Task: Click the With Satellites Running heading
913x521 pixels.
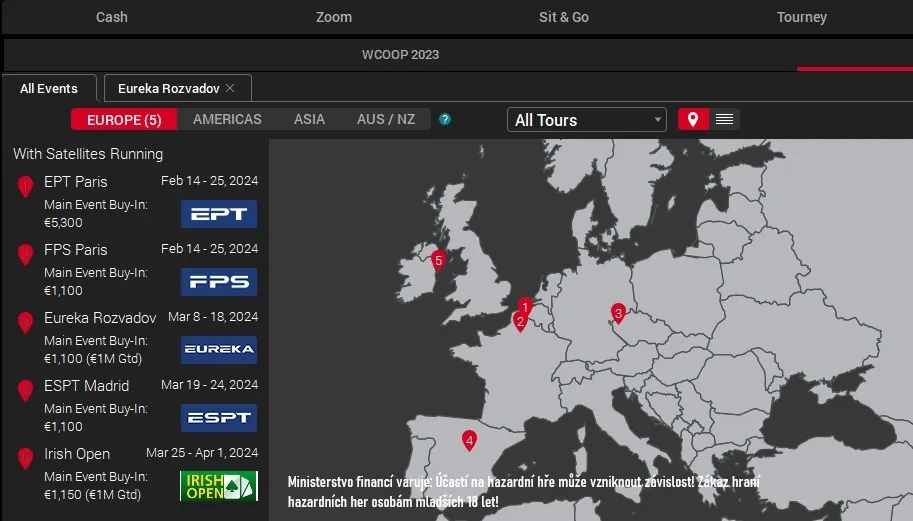Action: click(88, 154)
